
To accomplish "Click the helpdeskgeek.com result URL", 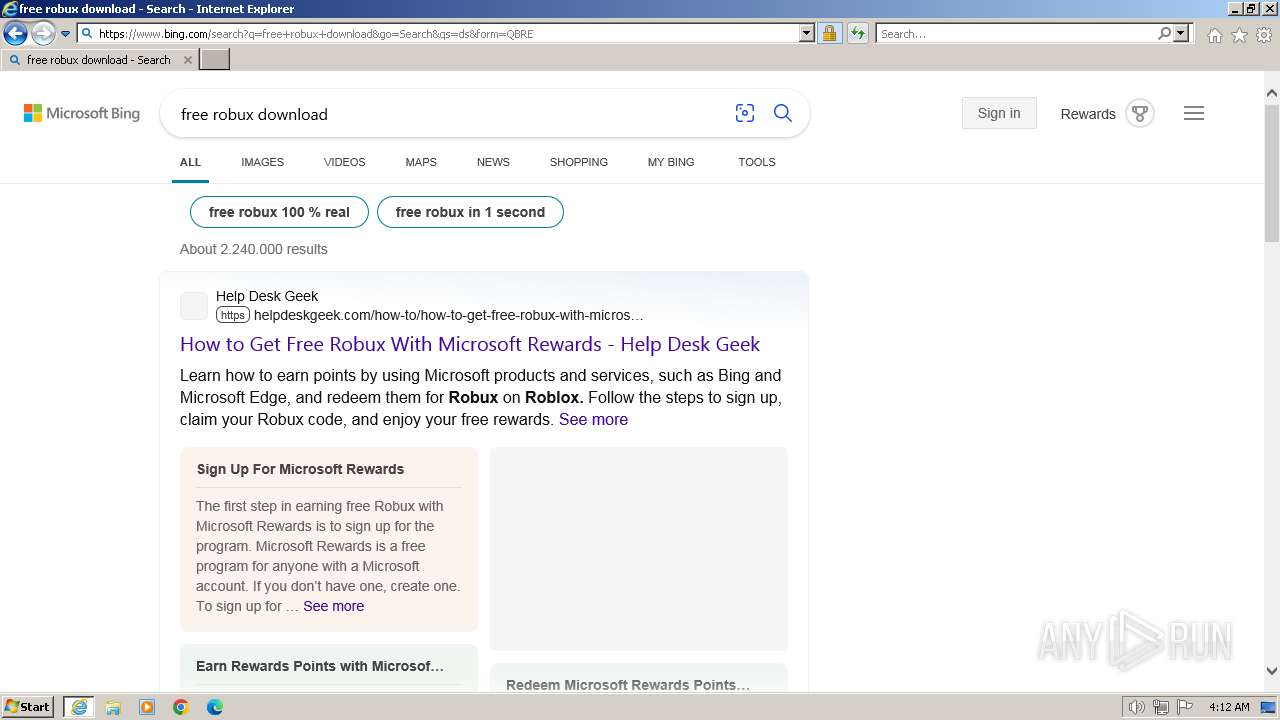I will tap(448, 315).
